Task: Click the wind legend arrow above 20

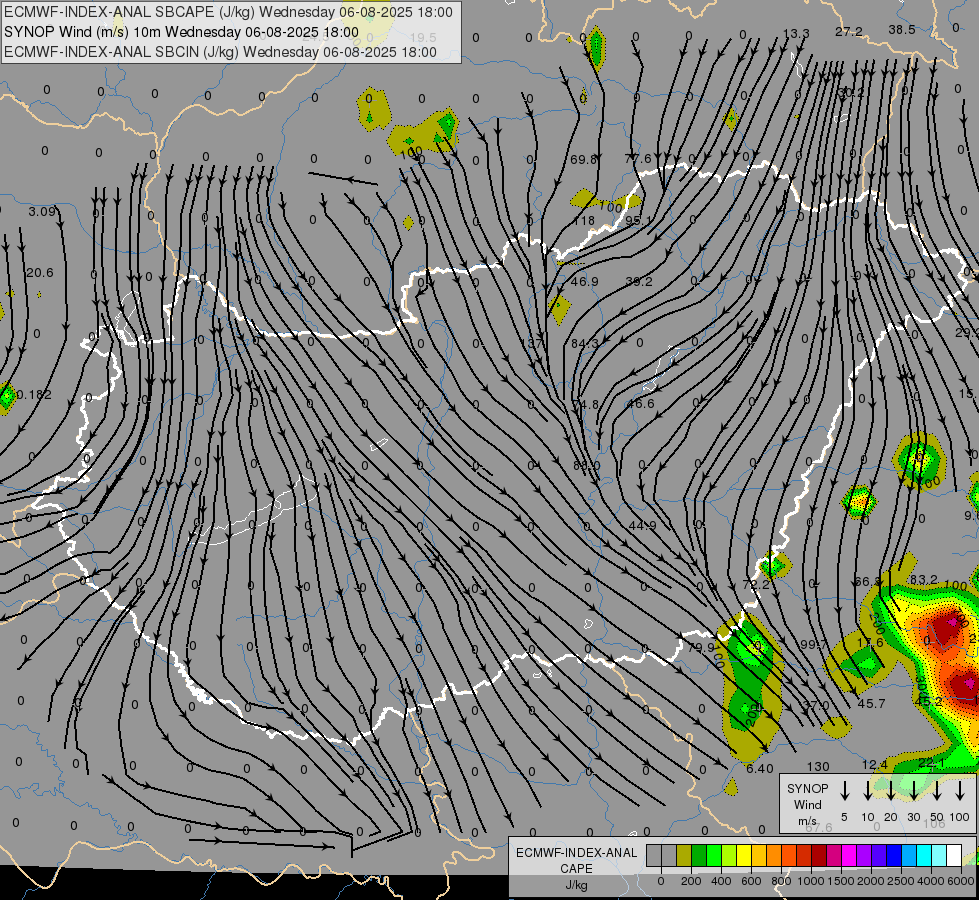Action: 890,791
